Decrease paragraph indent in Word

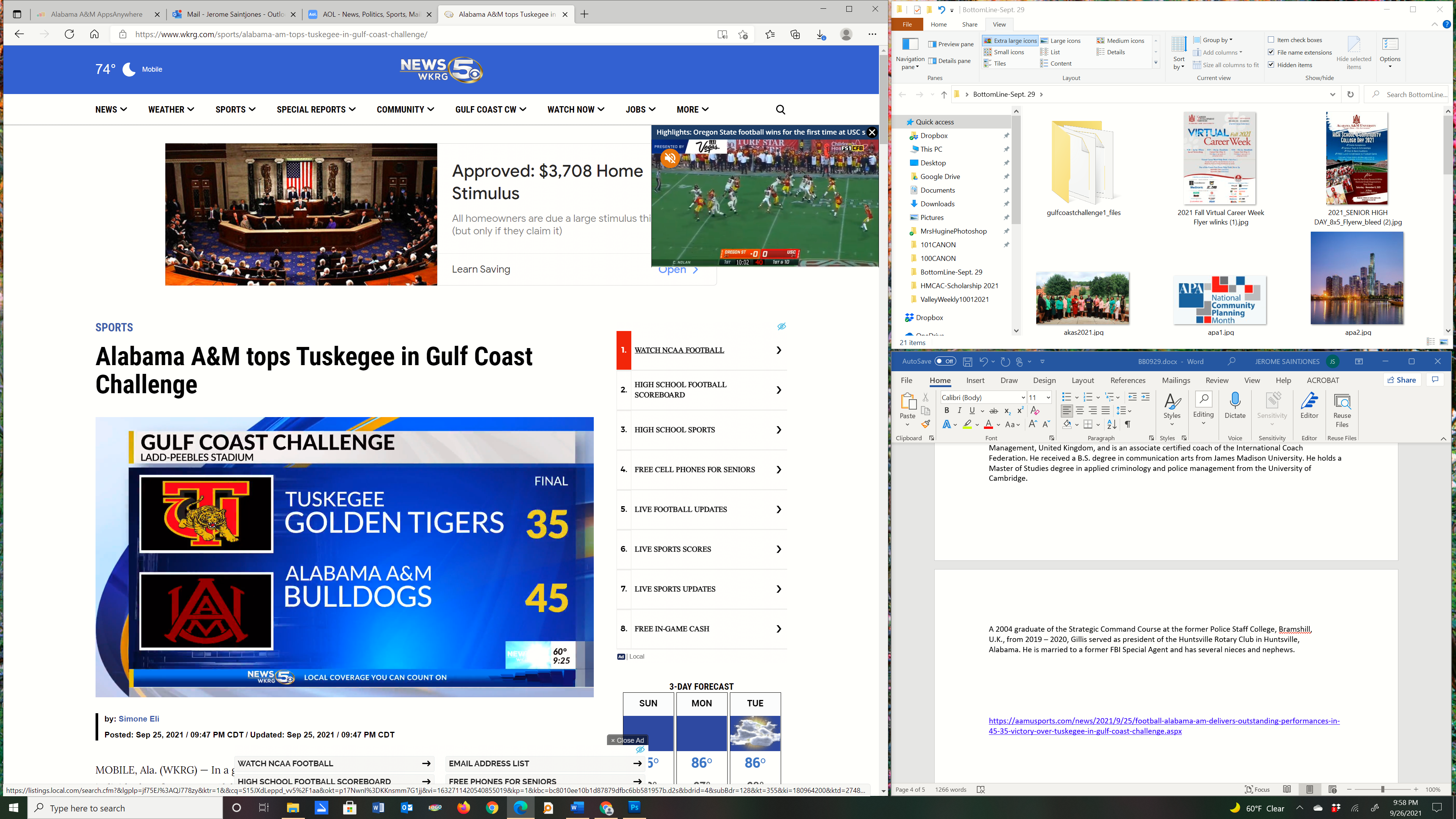pos(1132,397)
